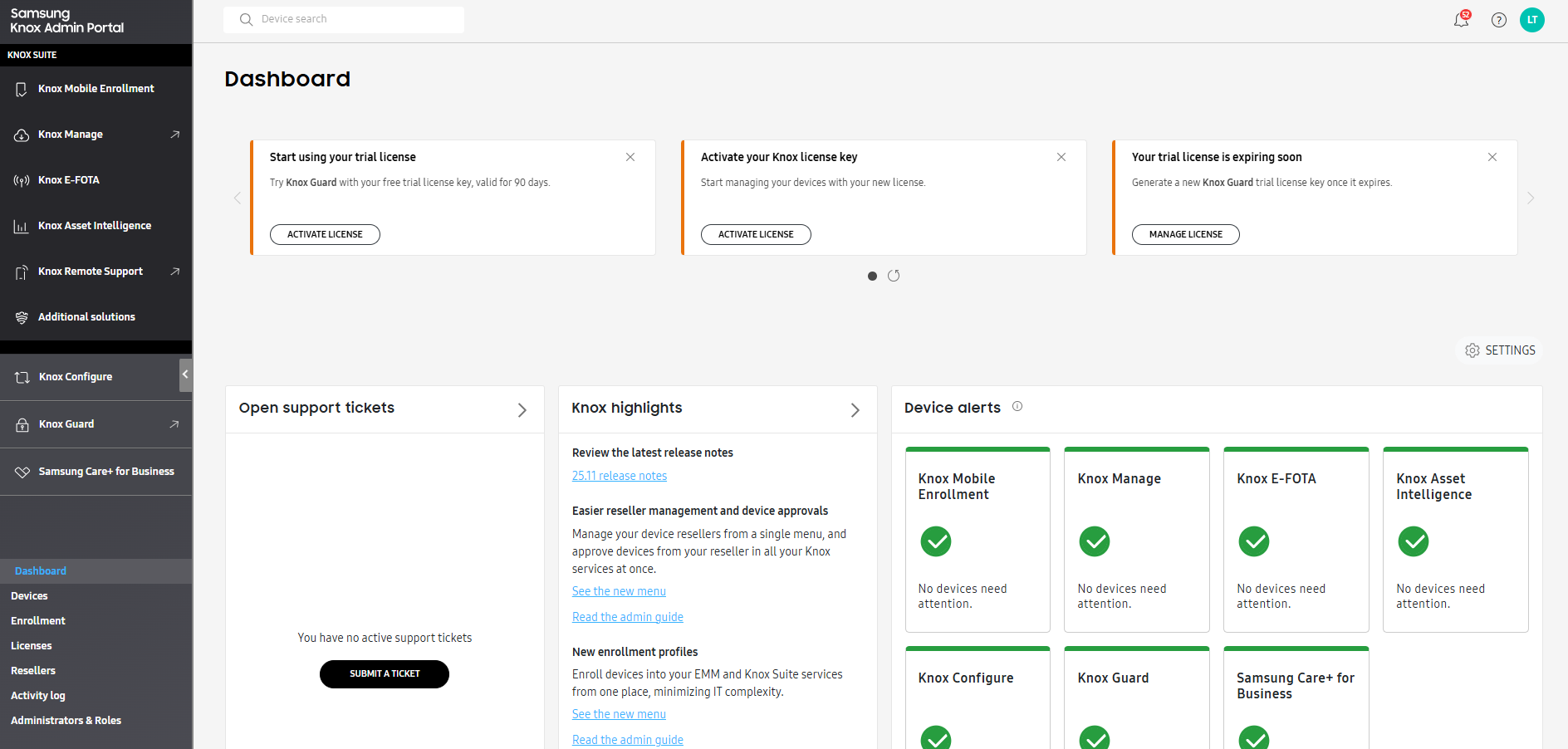Click the Settings gear icon

[x=1472, y=350]
